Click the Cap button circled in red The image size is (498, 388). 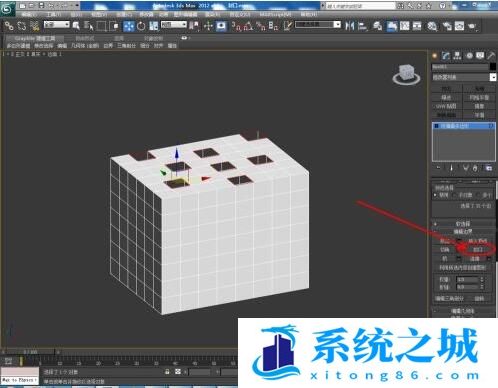click(478, 249)
